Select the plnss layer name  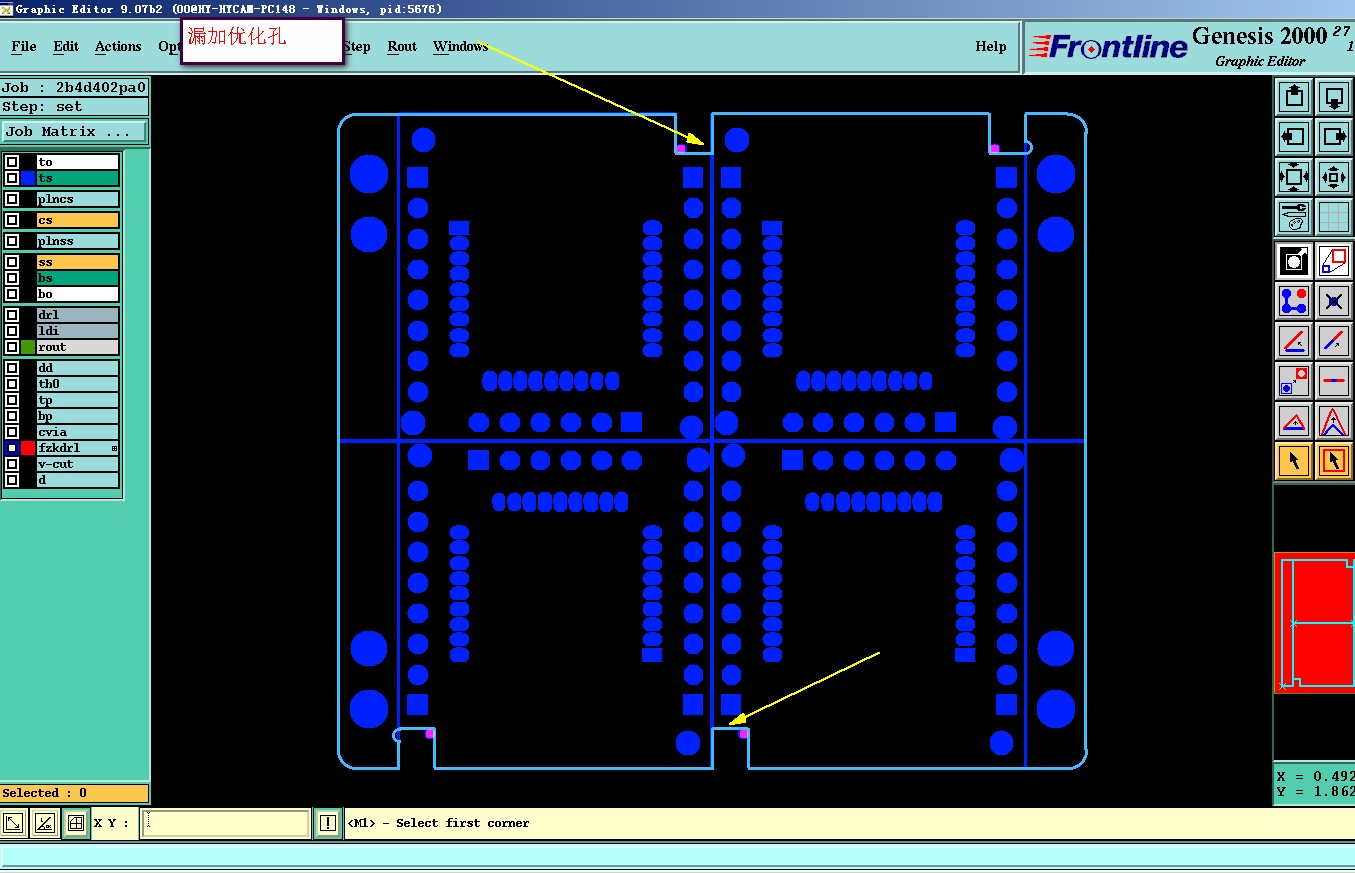tap(78, 241)
